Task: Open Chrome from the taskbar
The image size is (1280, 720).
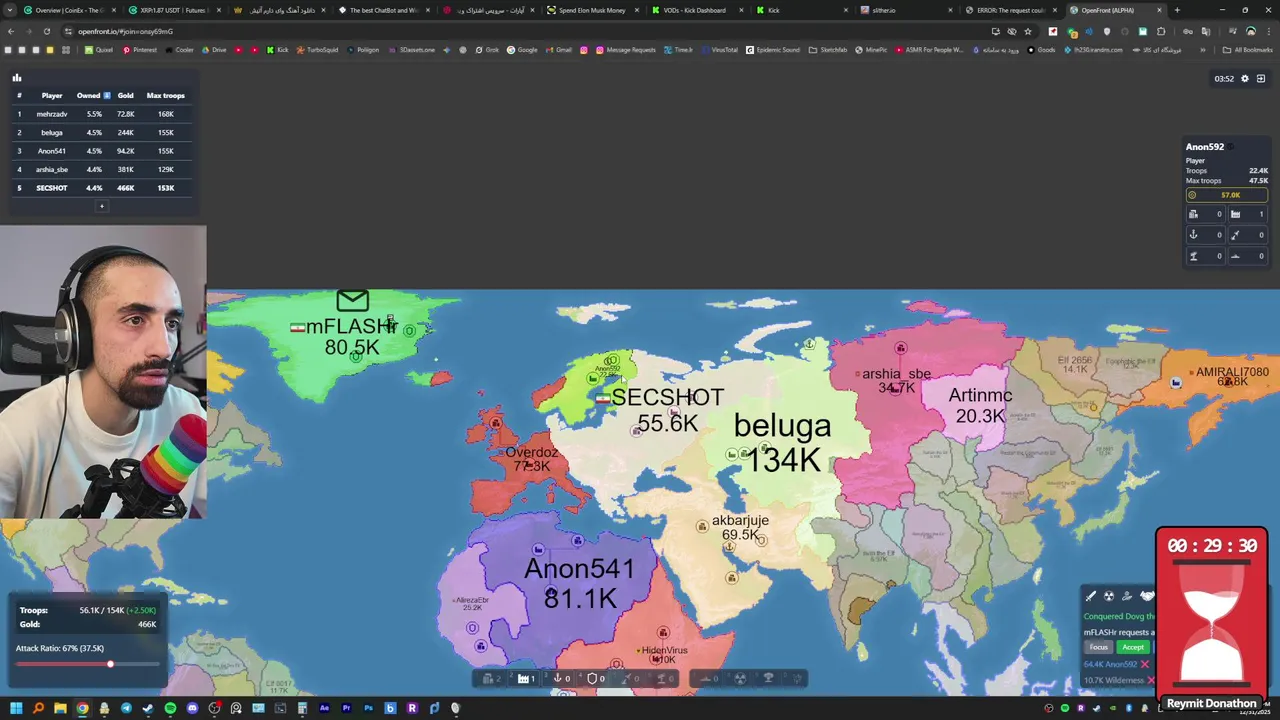Action: pyautogui.click(x=82, y=708)
